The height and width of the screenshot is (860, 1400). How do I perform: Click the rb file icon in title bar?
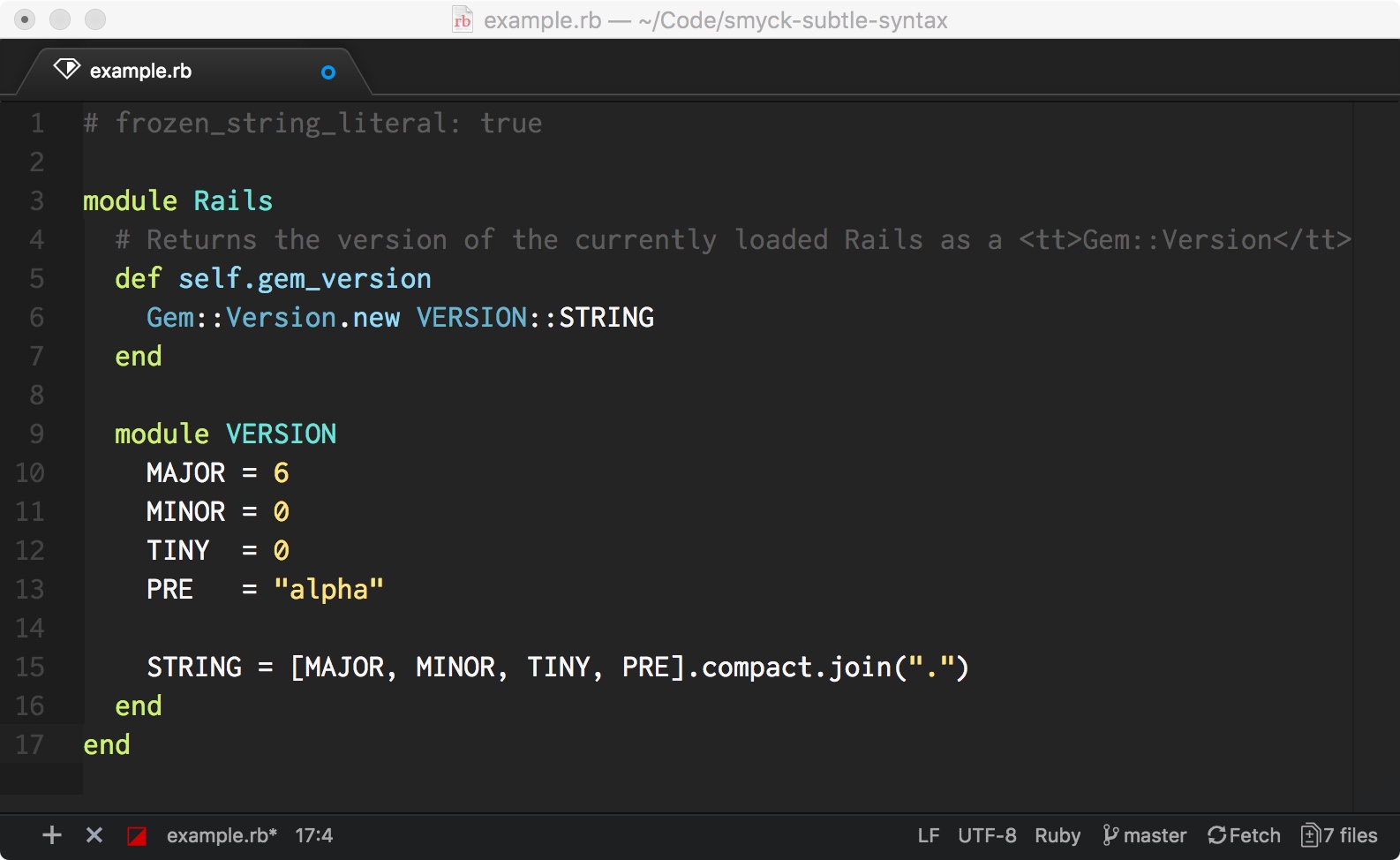click(x=463, y=20)
